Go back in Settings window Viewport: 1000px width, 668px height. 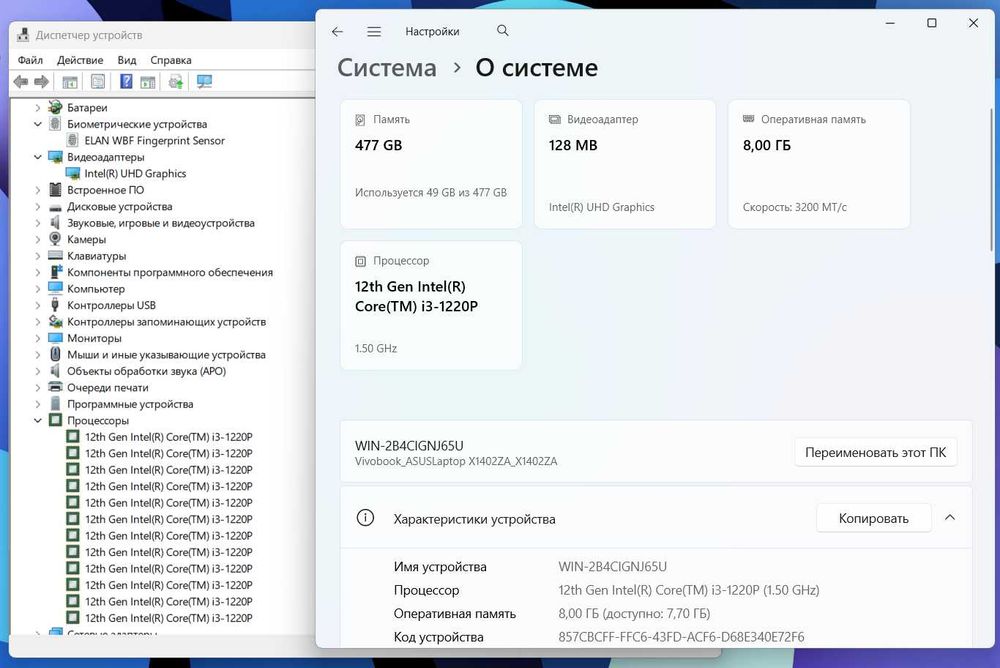point(337,31)
